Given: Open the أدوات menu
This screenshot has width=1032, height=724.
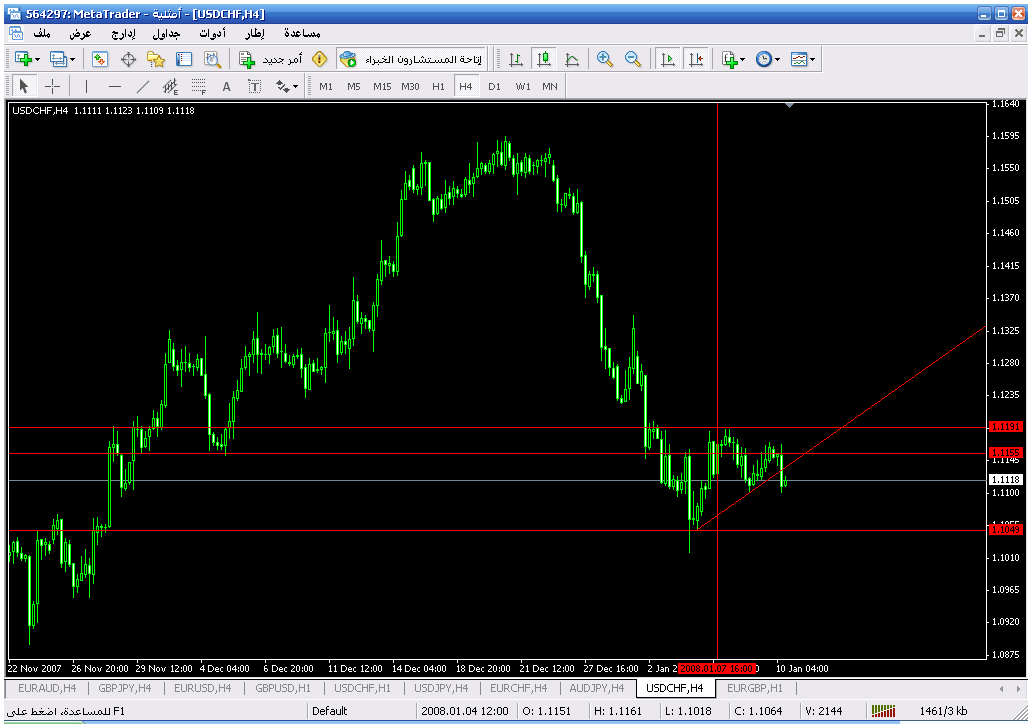Looking at the screenshot, I should click(212, 34).
